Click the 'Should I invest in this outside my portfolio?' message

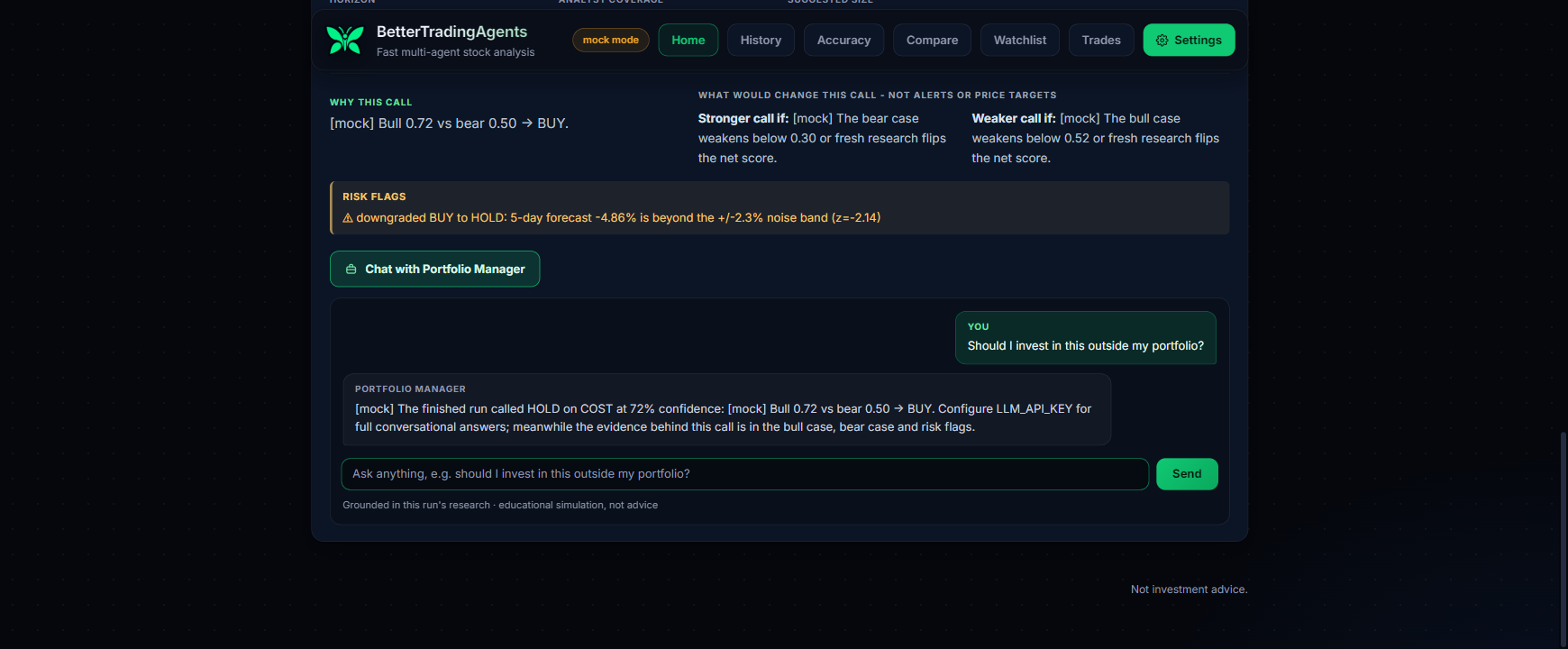coord(1086,346)
